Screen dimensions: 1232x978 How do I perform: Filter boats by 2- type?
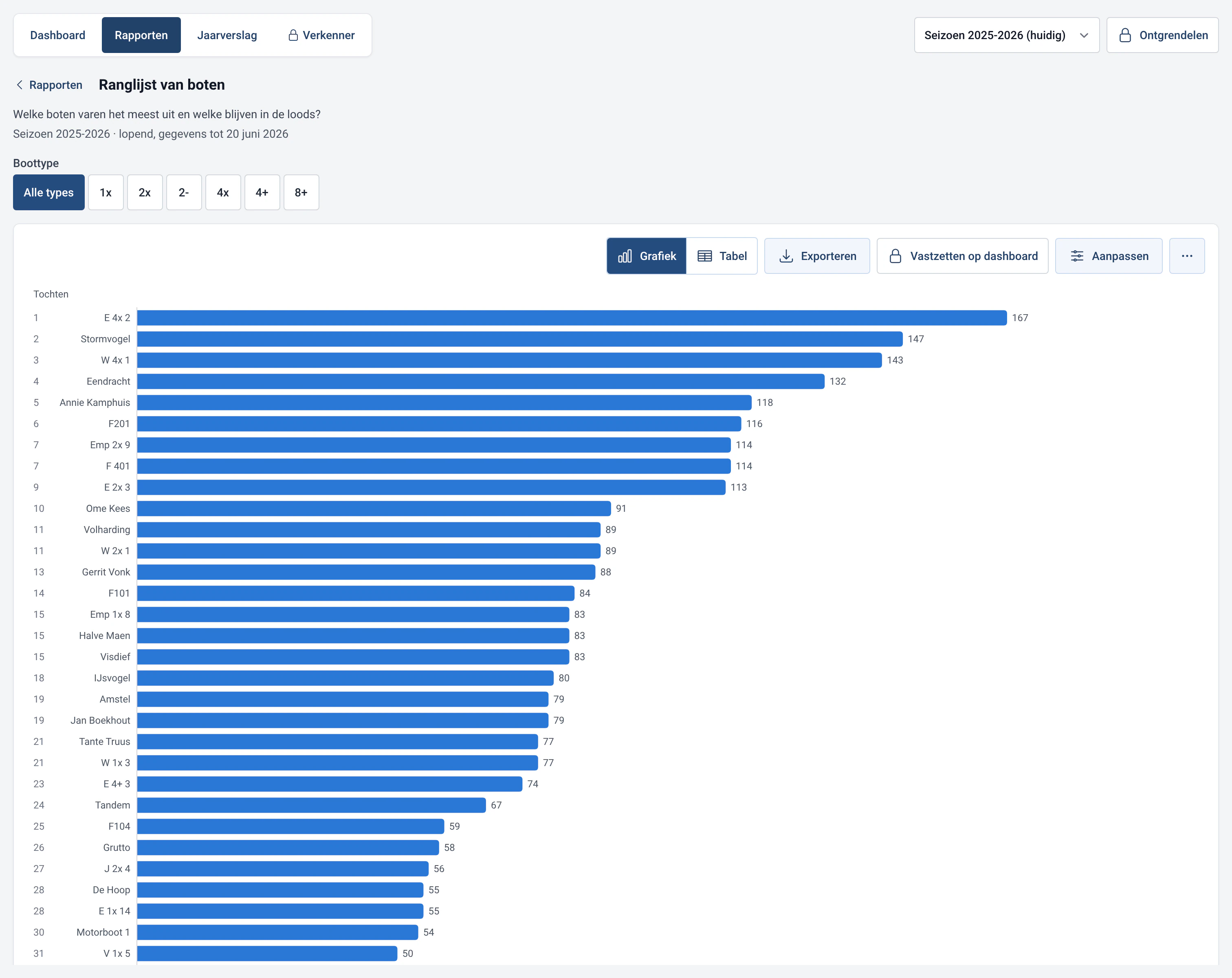[x=184, y=192]
